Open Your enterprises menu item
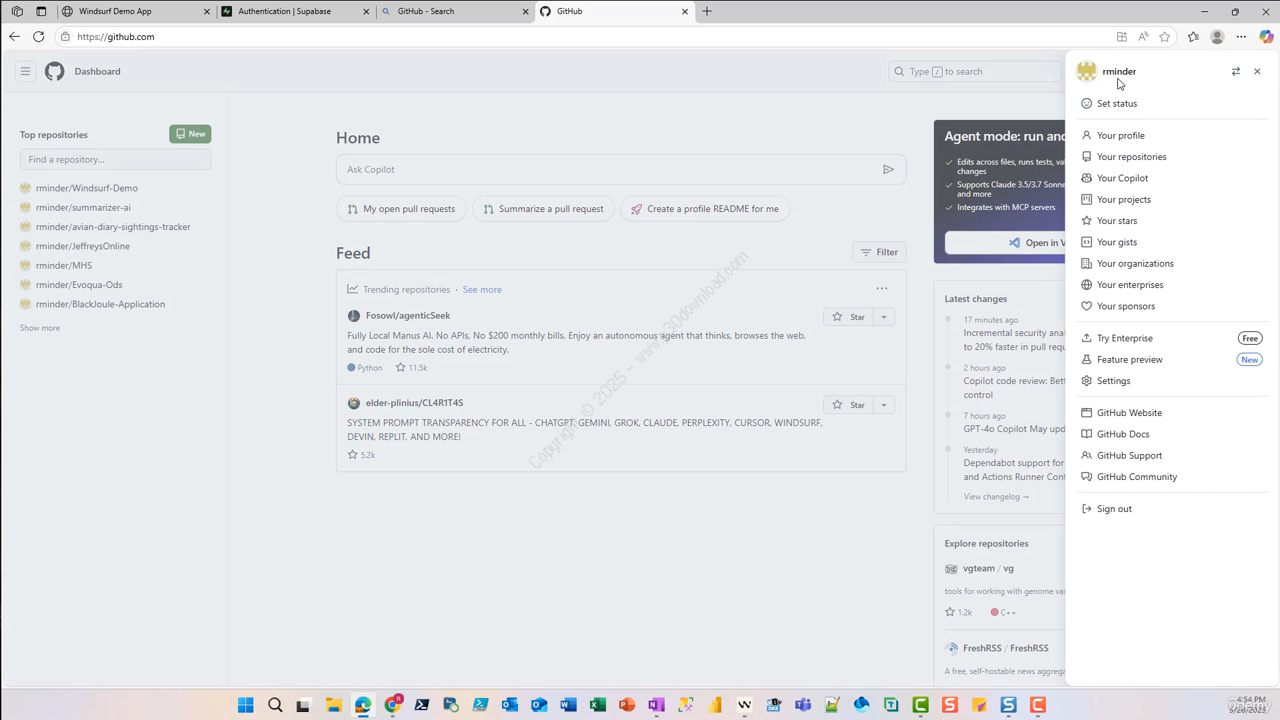 [x=1171, y=284]
